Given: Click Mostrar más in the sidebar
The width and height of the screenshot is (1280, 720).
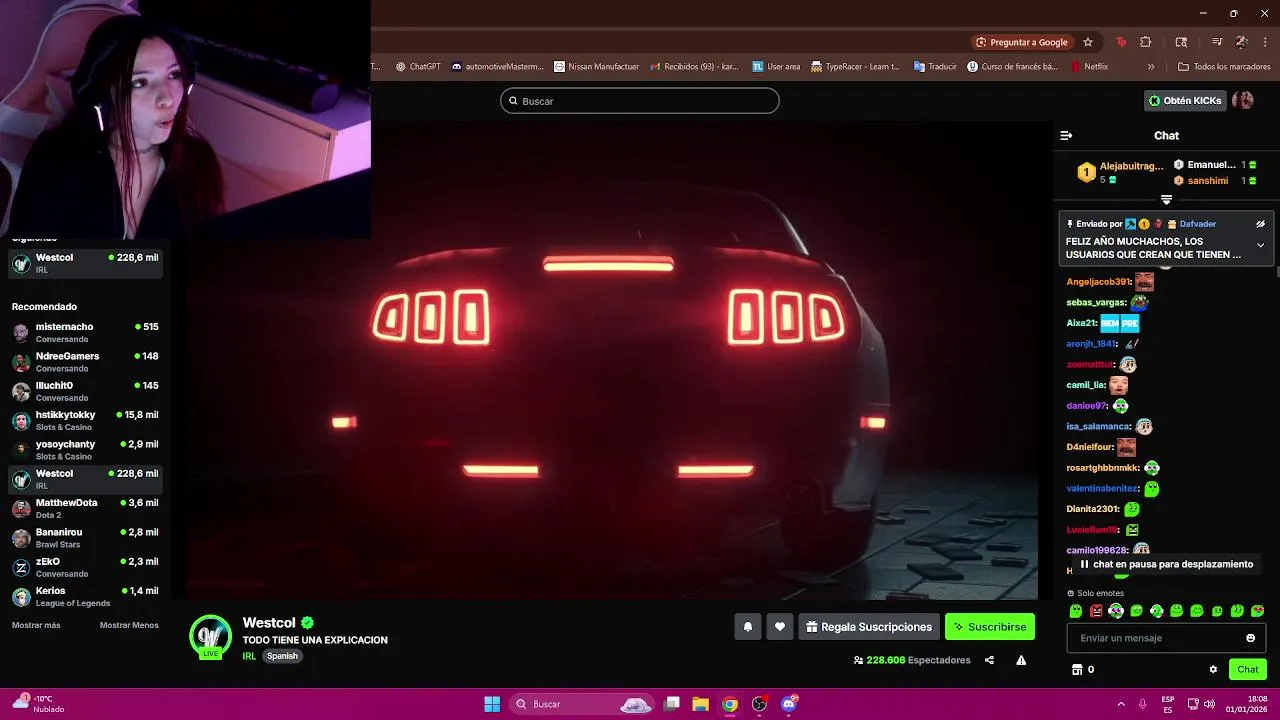Looking at the screenshot, I should 36,625.
